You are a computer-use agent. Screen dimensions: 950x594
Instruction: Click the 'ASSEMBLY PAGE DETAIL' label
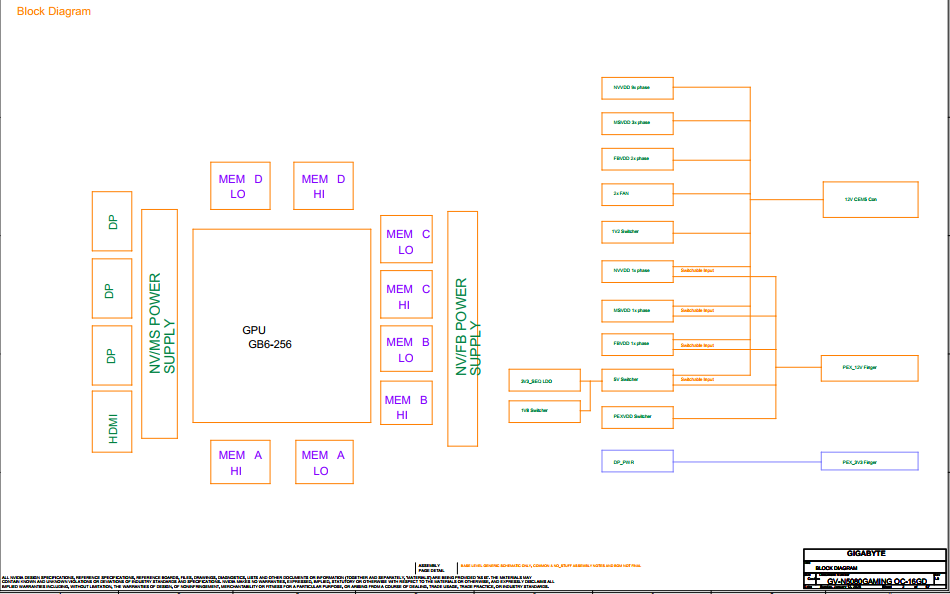(431, 568)
